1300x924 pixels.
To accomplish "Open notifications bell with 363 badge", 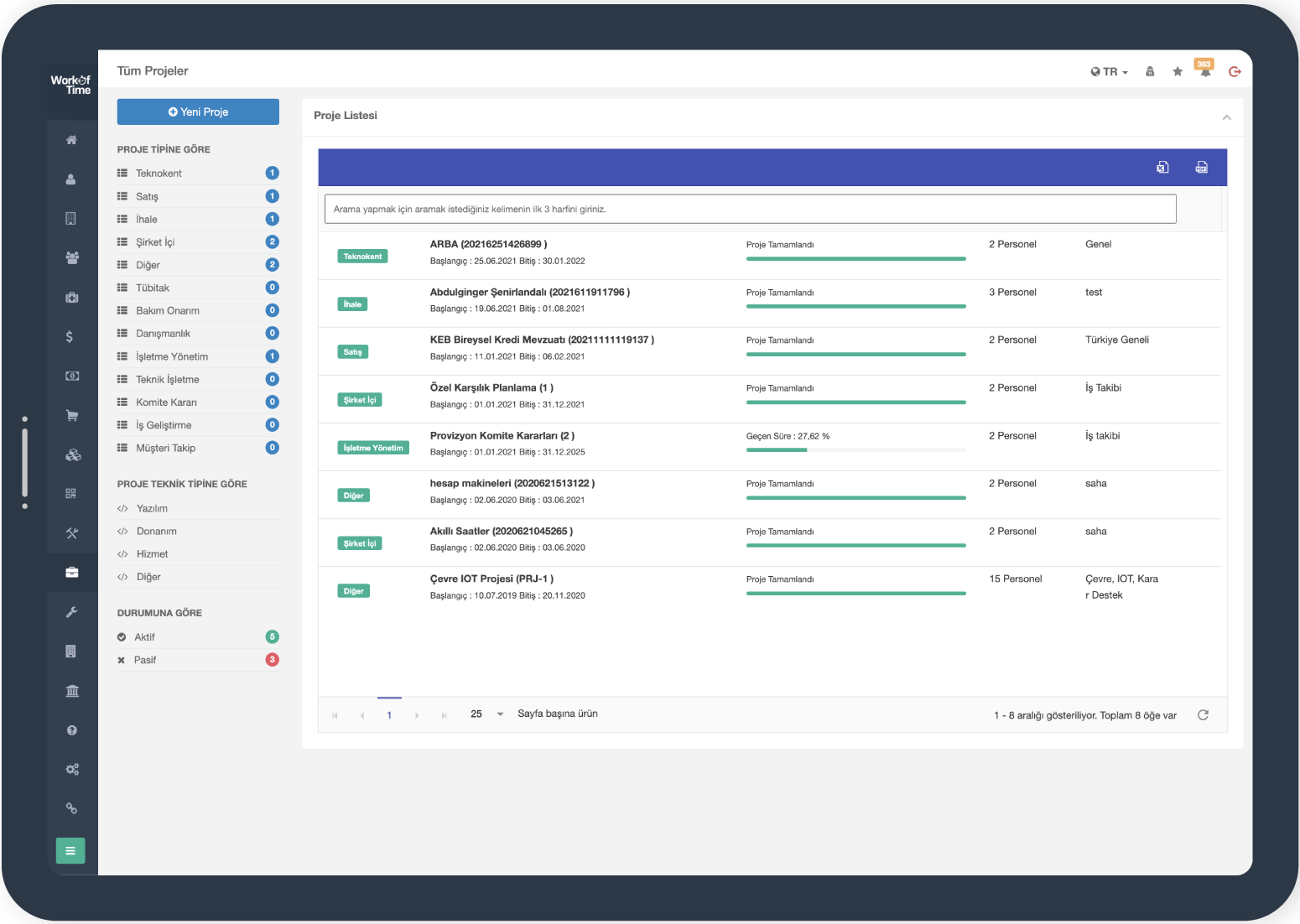I will (x=1205, y=70).
